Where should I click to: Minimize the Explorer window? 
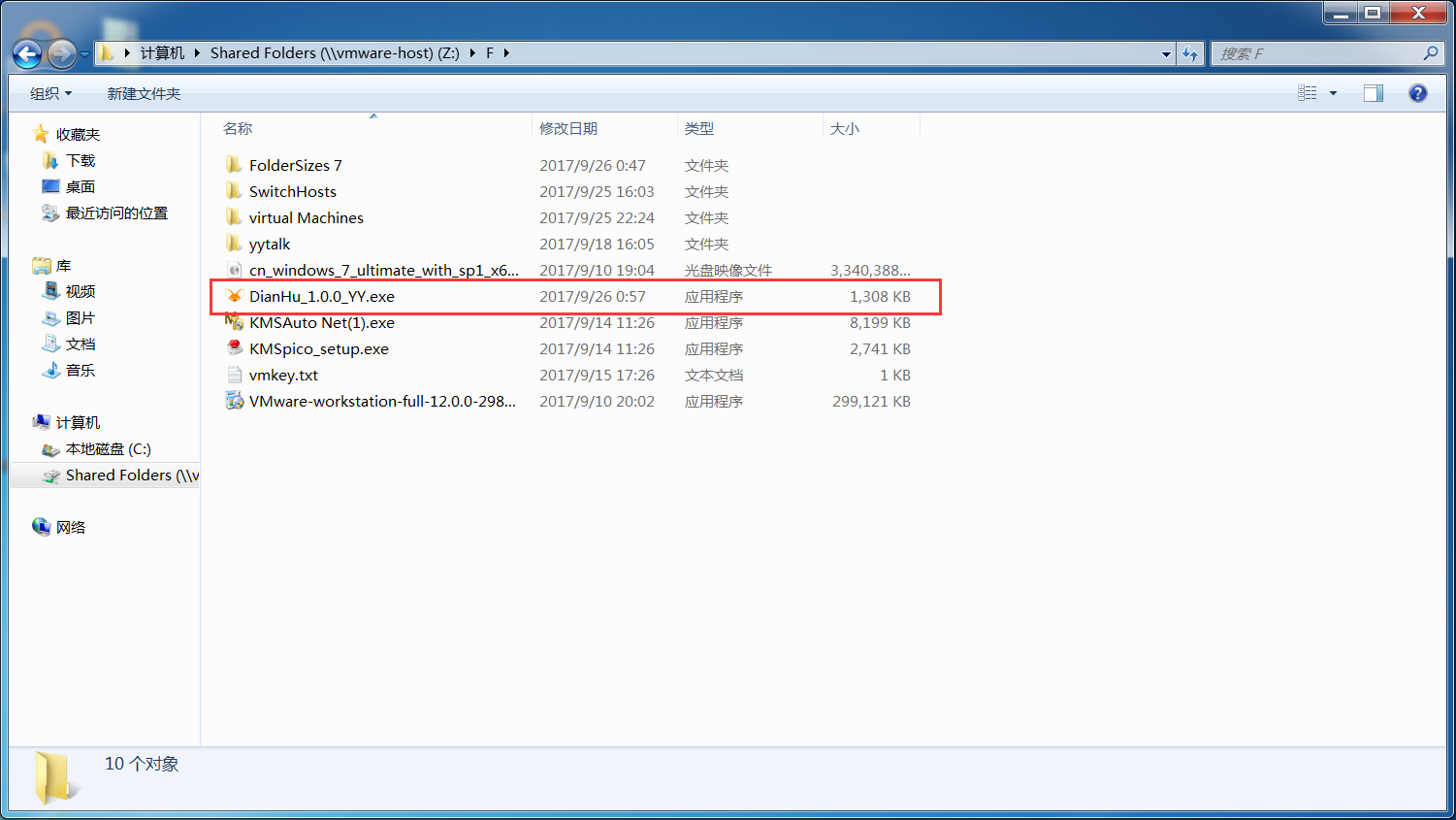[x=1342, y=13]
